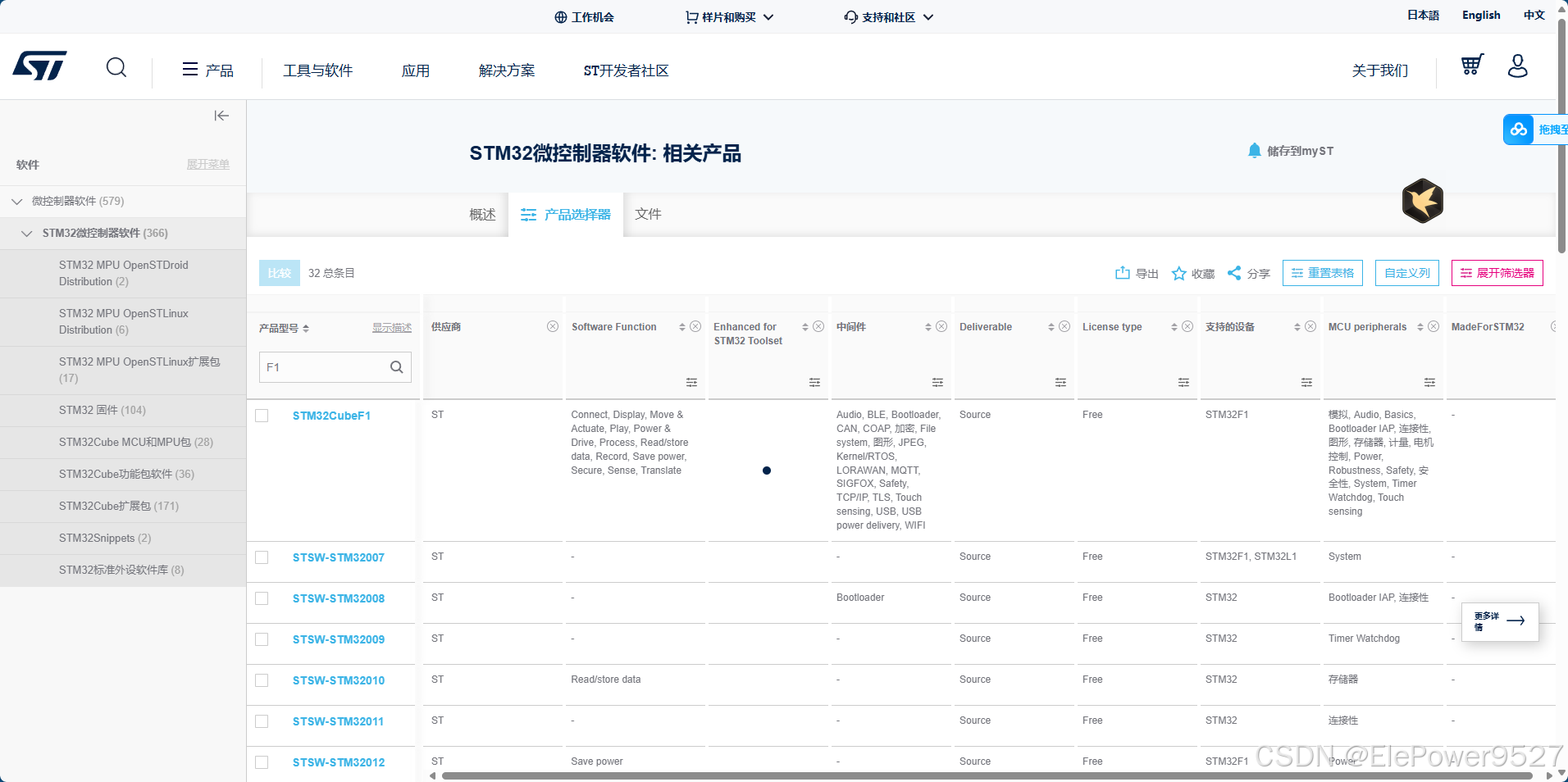This screenshot has width=1568, height=782.
Task: Click the 自定义列 button
Action: click(1407, 273)
